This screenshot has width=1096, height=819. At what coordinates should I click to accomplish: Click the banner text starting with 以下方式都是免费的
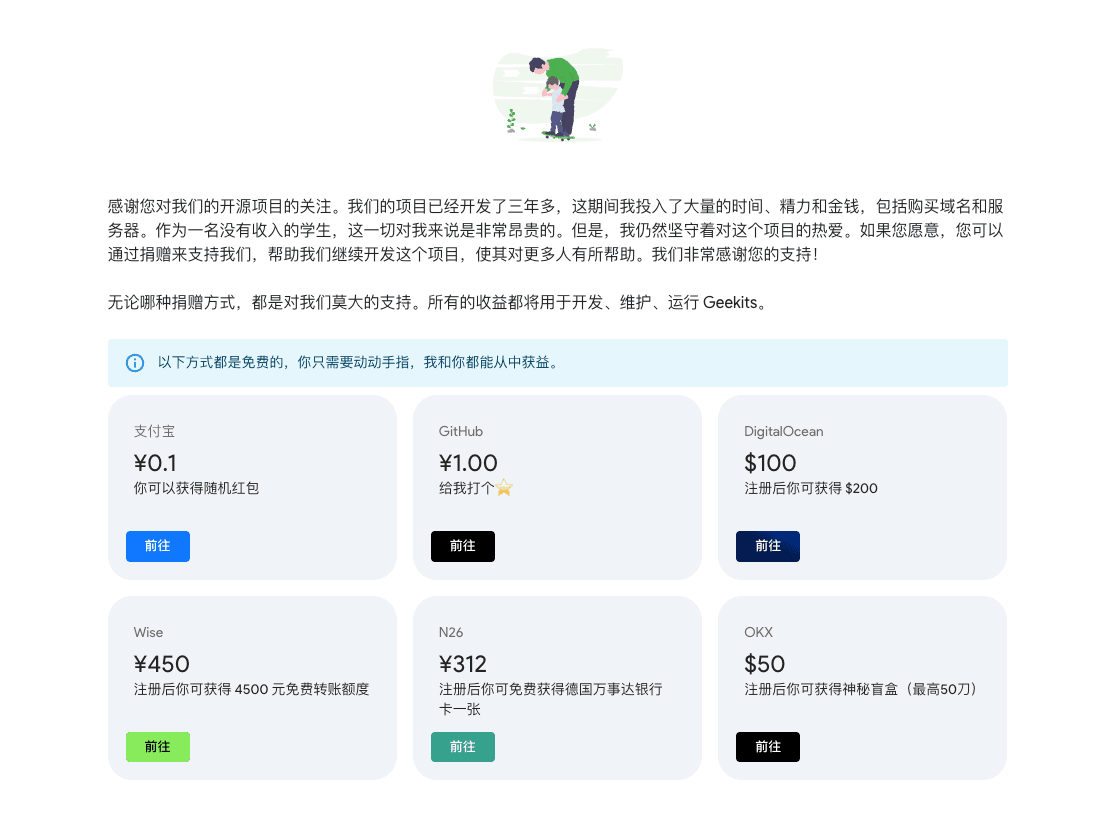tap(357, 363)
